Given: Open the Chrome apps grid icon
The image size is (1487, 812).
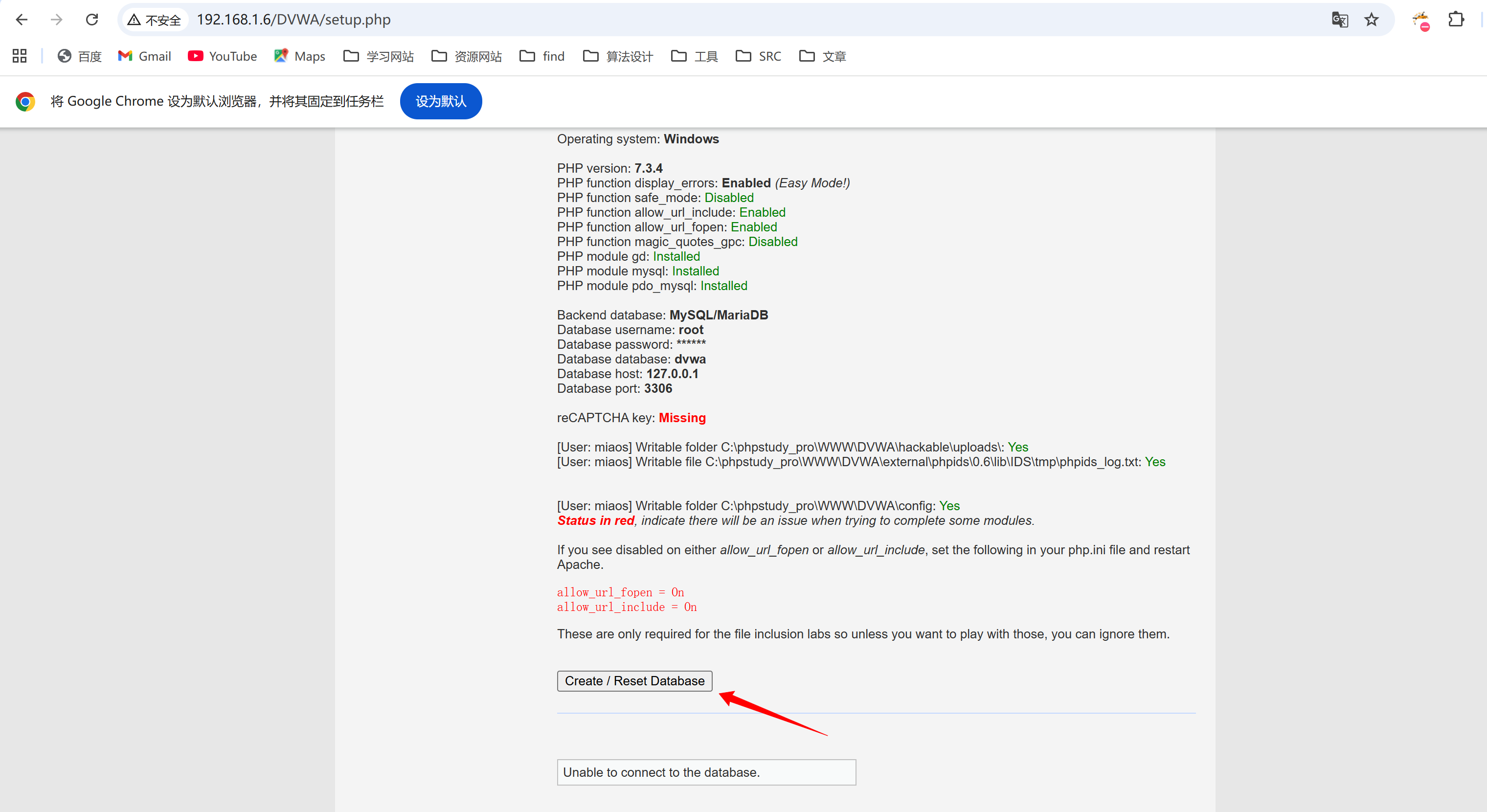Looking at the screenshot, I should tap(20, 56).
